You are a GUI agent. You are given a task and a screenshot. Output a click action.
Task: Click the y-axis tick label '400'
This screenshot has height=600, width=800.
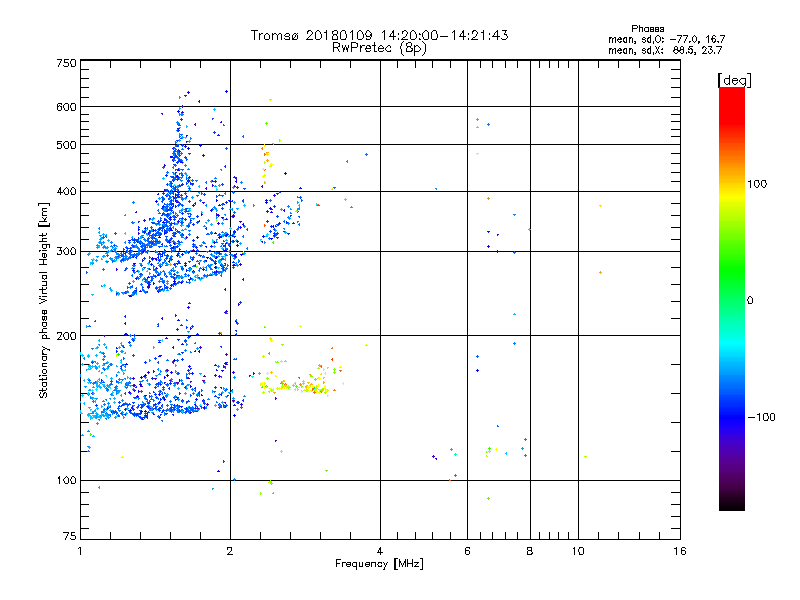click(x=66, y=192)
